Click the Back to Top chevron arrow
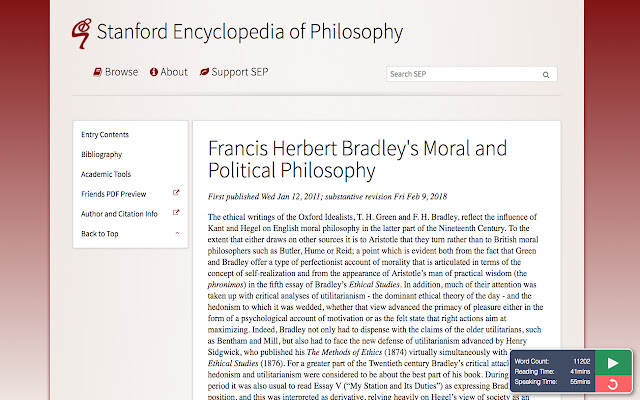 [177, 233]
